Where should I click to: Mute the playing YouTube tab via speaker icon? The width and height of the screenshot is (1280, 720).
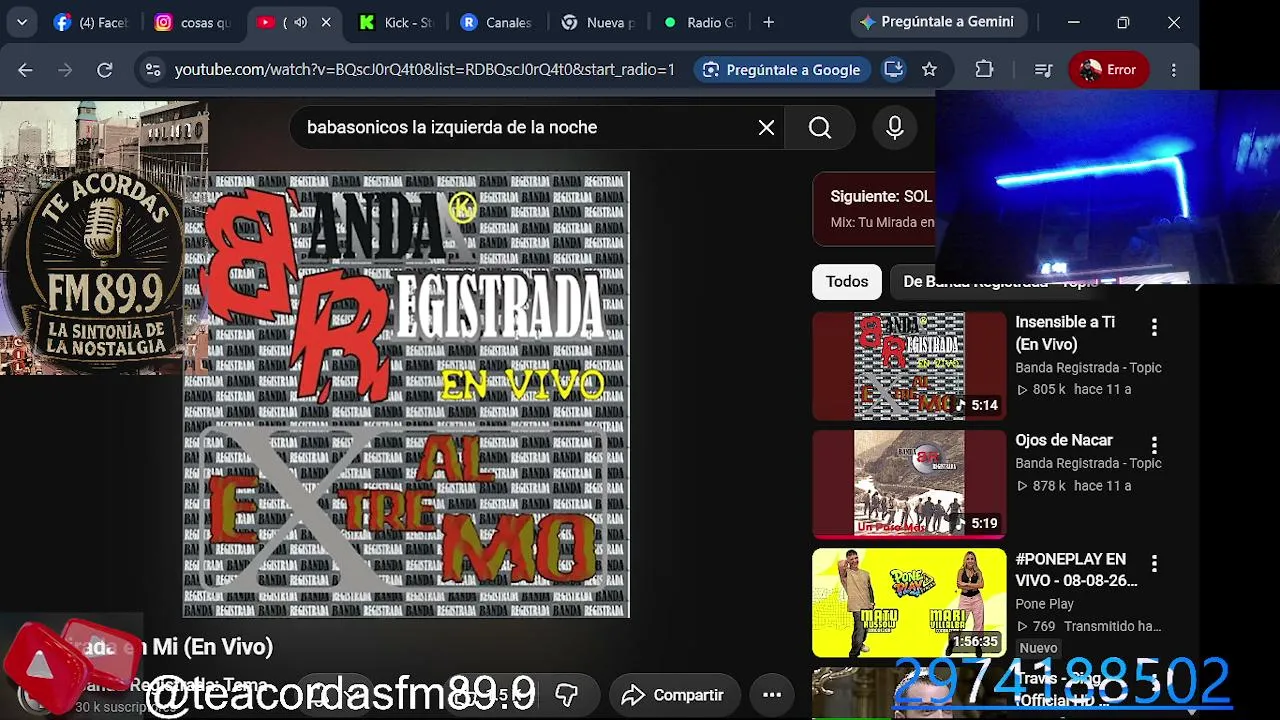(x=300, y=22)
